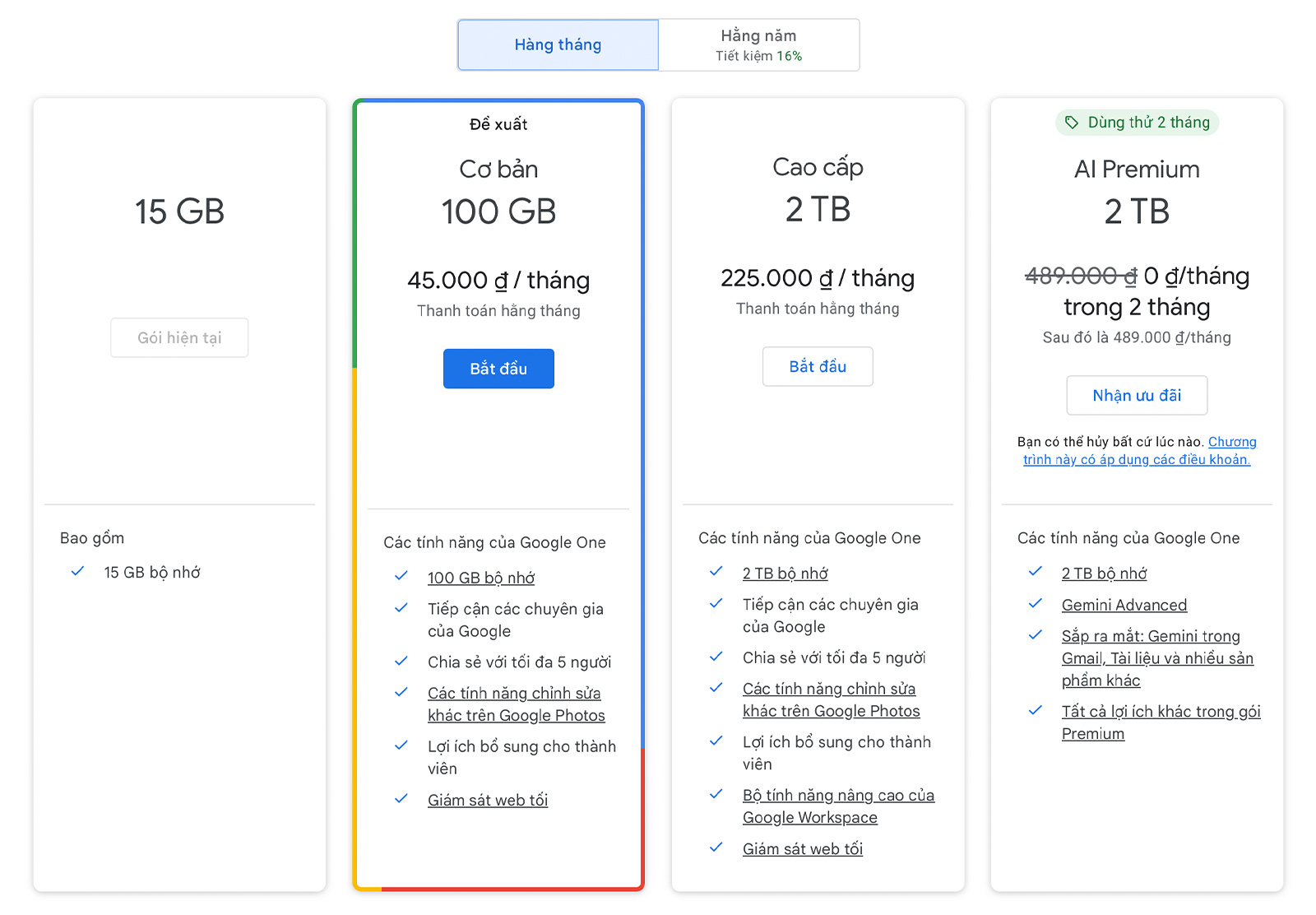Switch to the Hàng tháng billing tab
This screenshot has width=1316, height=915.
(558, 45)
